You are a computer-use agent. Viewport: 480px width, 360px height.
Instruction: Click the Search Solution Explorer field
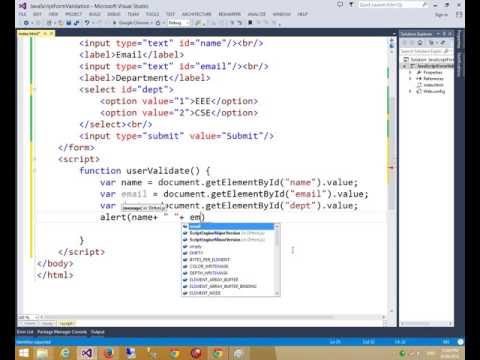pos(425,51)
